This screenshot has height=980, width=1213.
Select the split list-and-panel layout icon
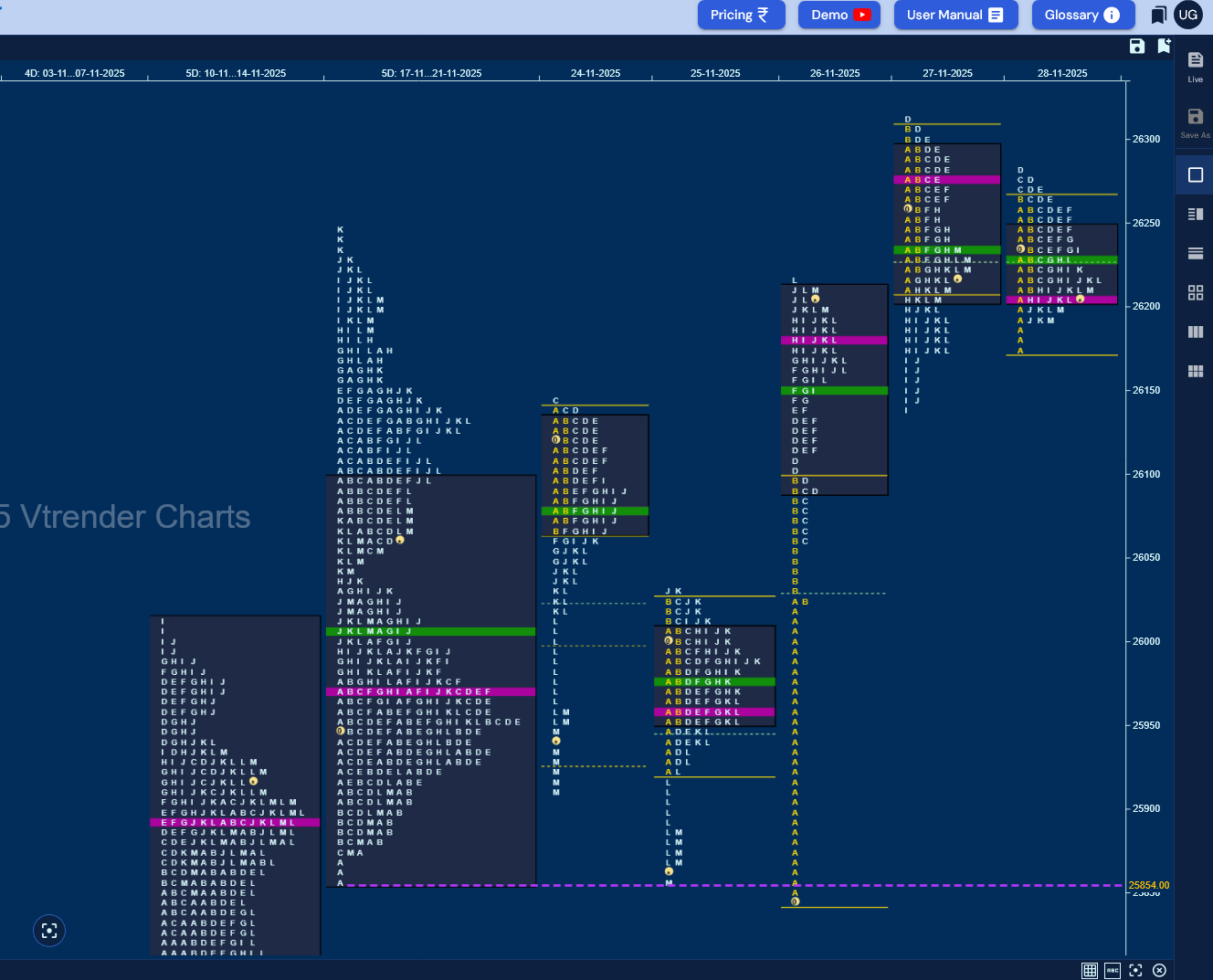pyautogui.click(x=1195, y=214)
